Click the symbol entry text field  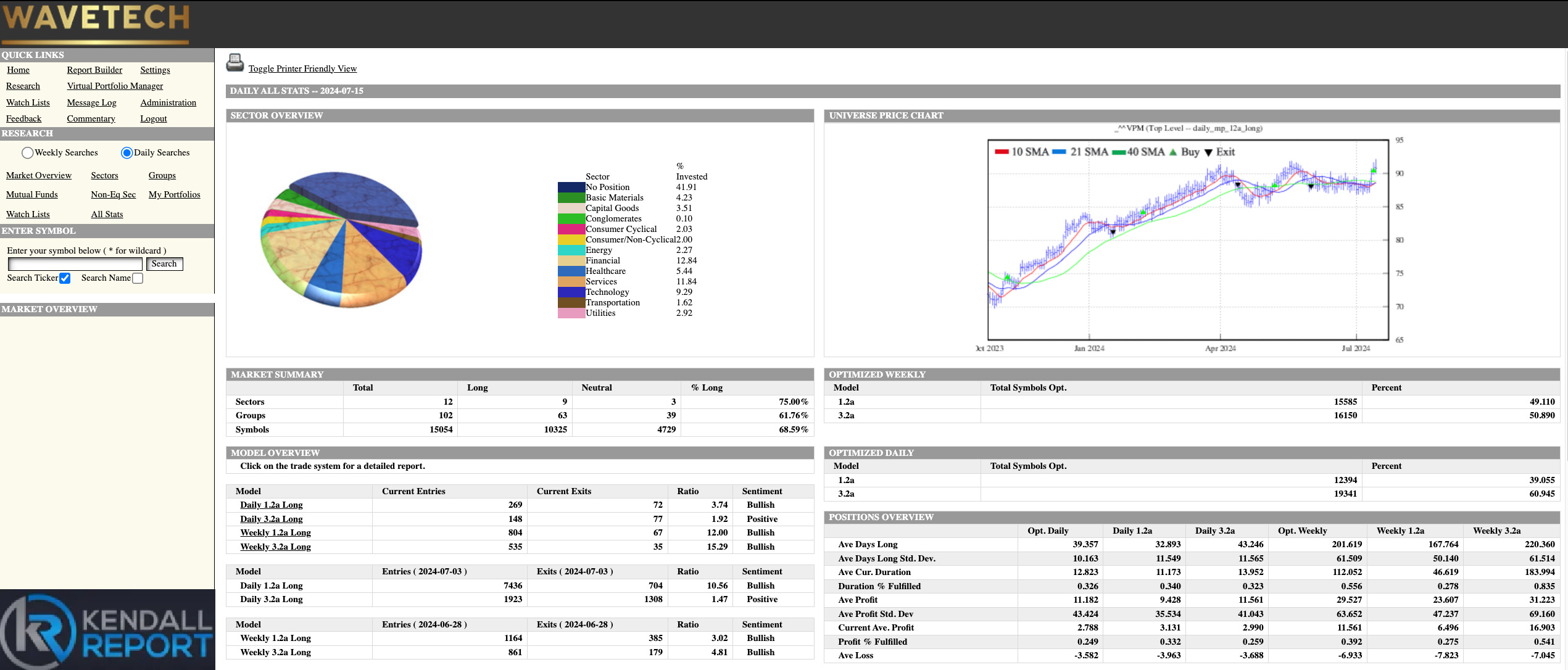click(75, 264)
